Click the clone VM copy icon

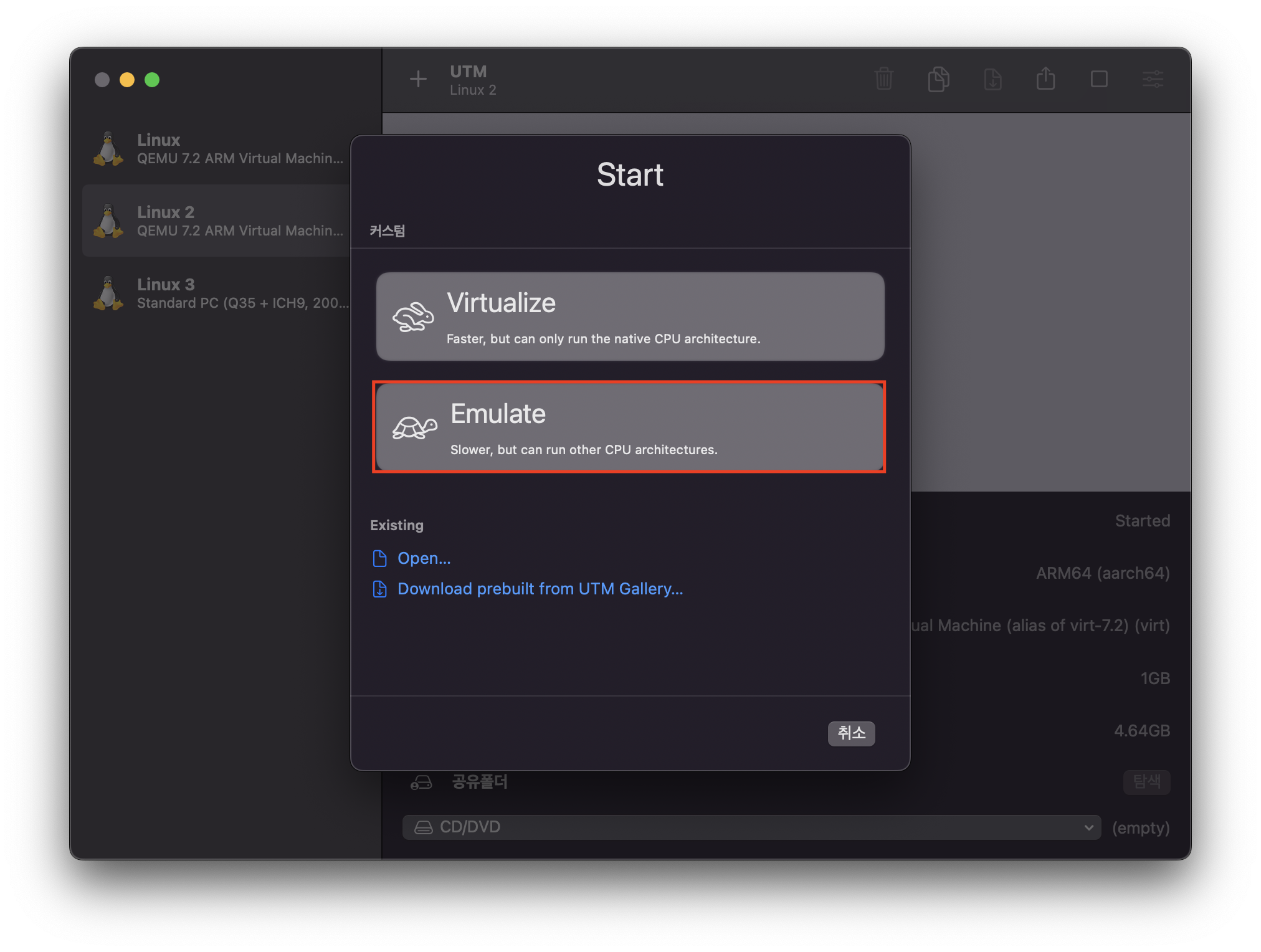(x=938, y=79)
